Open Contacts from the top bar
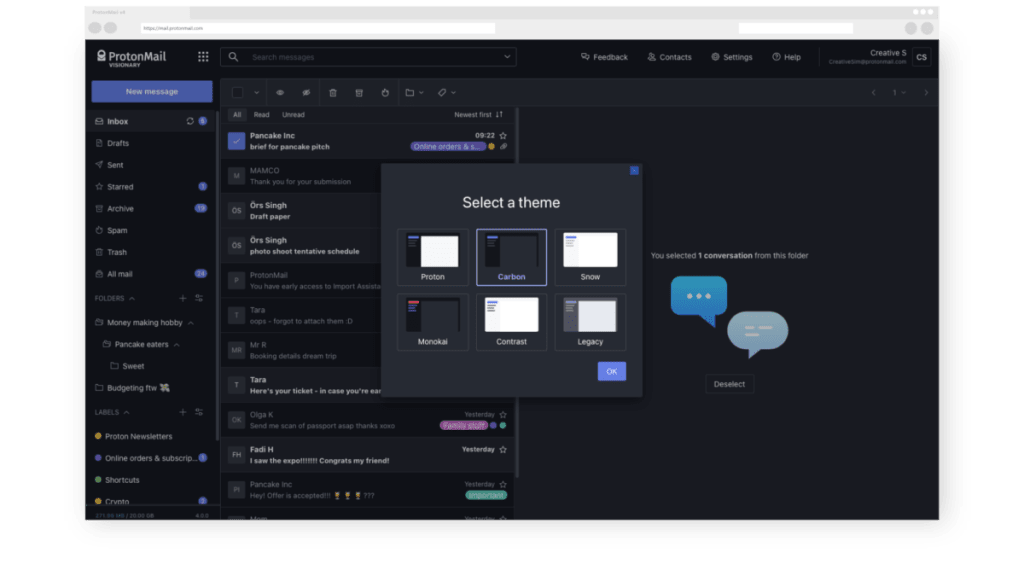 click(x=669, y=57)
